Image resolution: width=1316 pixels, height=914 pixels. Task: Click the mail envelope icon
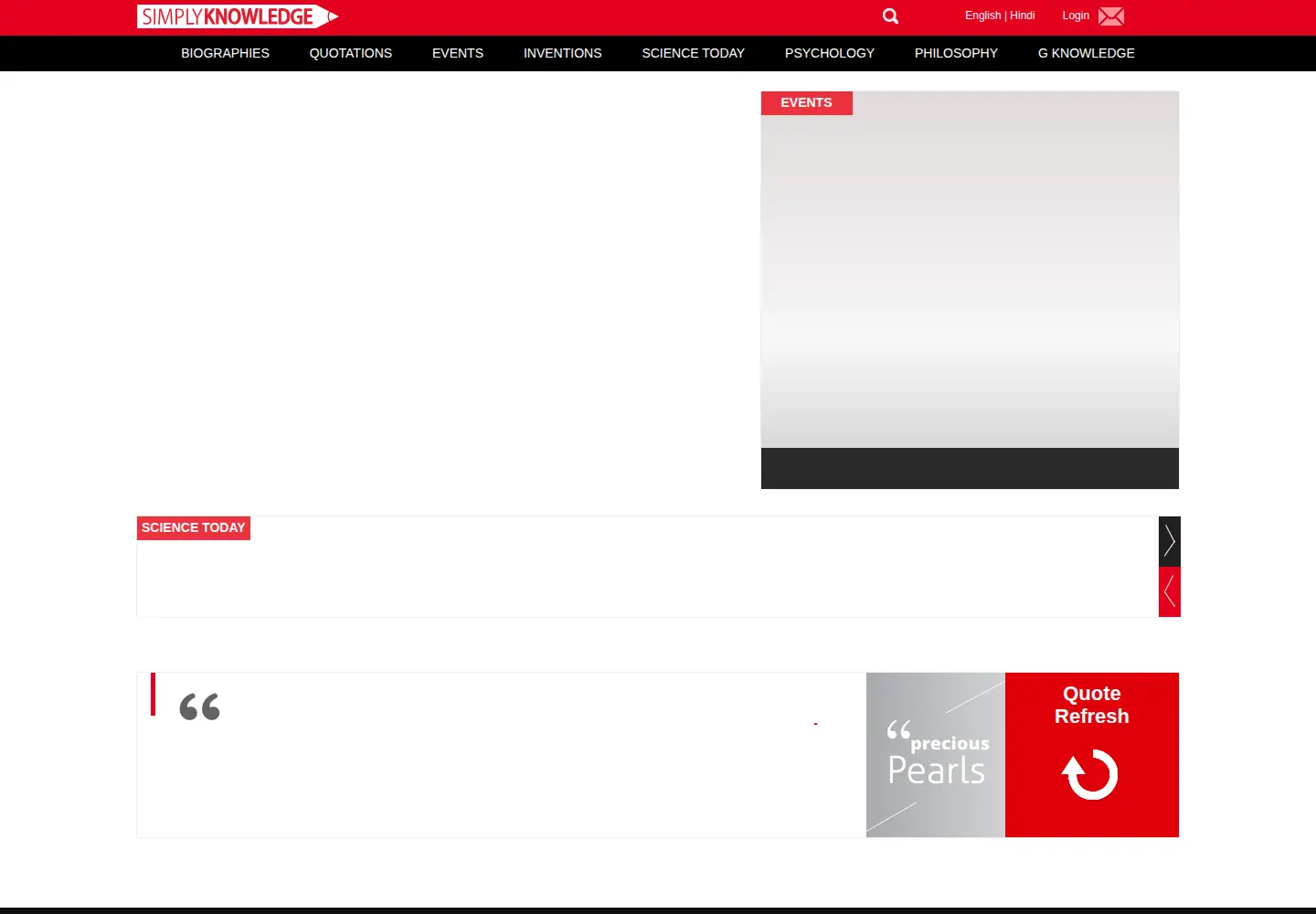click(x=1111, y=16)
